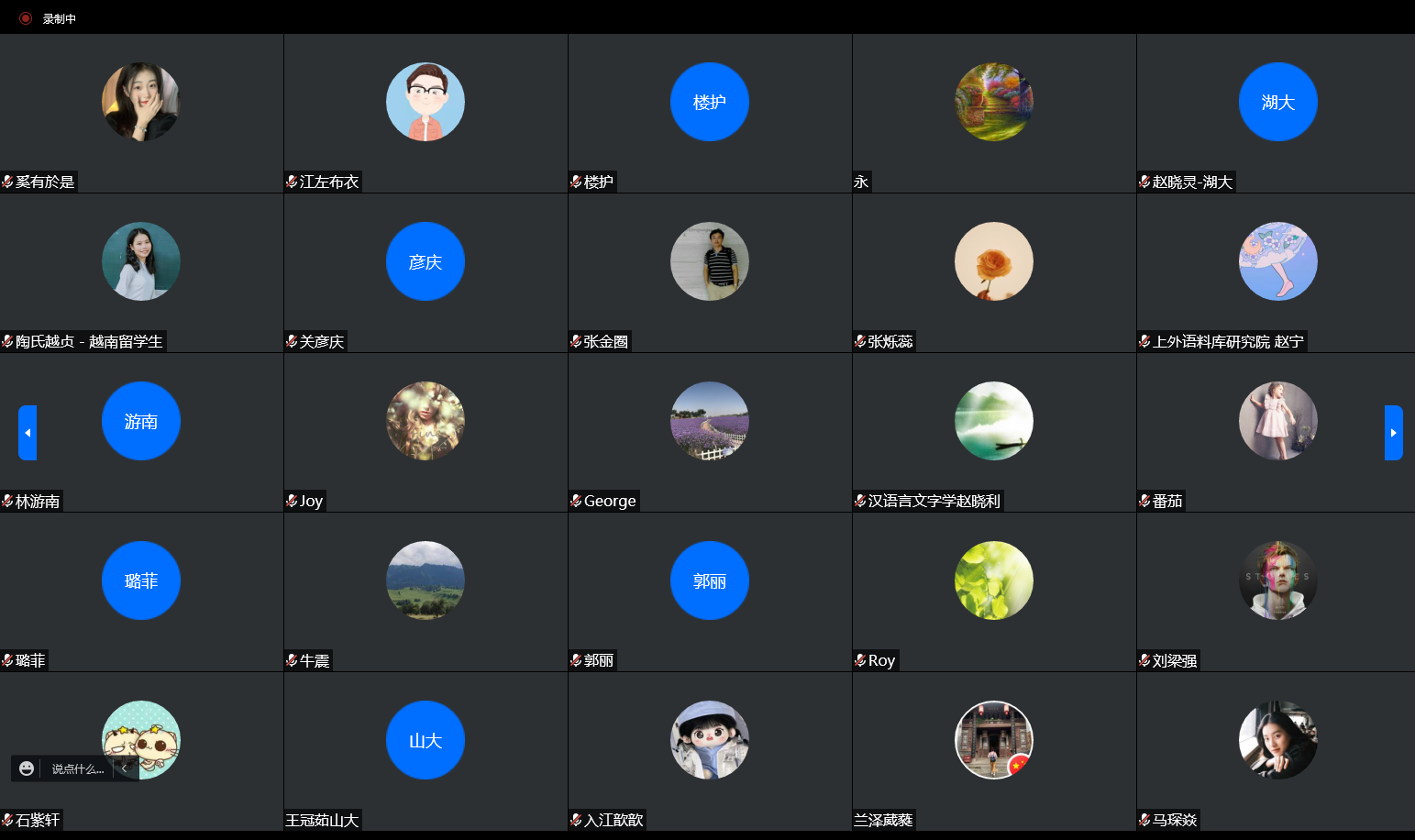Click the muted mic icon by 刘梁强
1415x840 pixels.
(x=1144, y=661)
